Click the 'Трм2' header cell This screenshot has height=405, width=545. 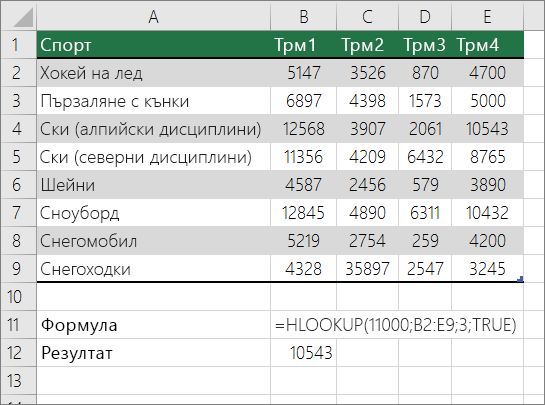point(367,44)
